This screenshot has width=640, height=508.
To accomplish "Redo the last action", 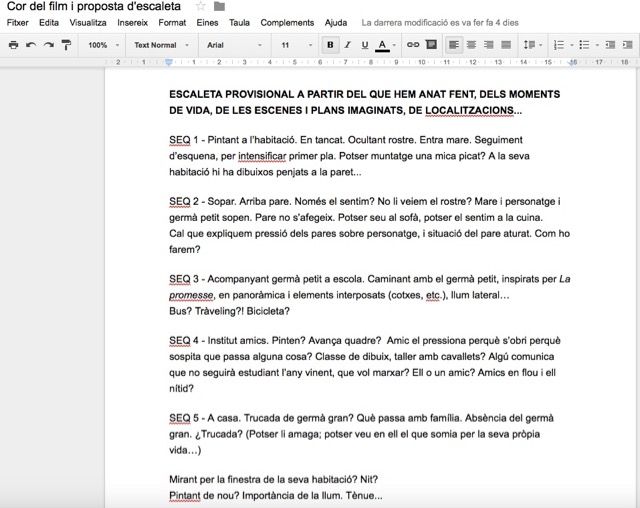I will (x=49, y=45).
